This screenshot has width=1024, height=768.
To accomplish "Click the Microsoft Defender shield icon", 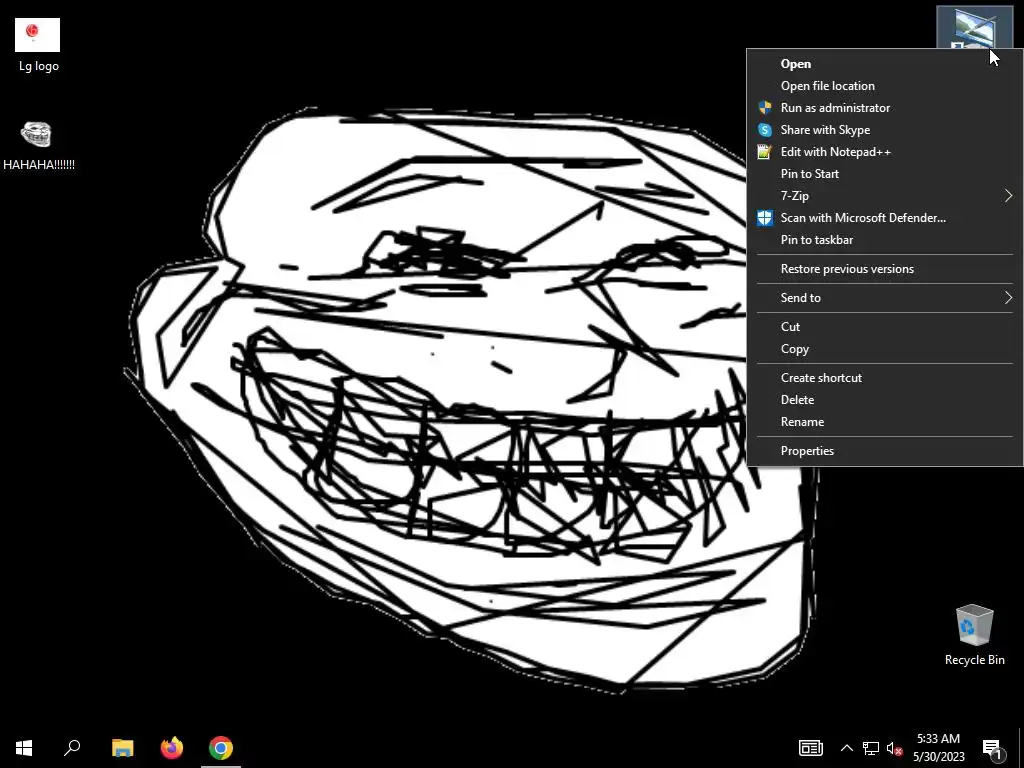I will (765, 217).
